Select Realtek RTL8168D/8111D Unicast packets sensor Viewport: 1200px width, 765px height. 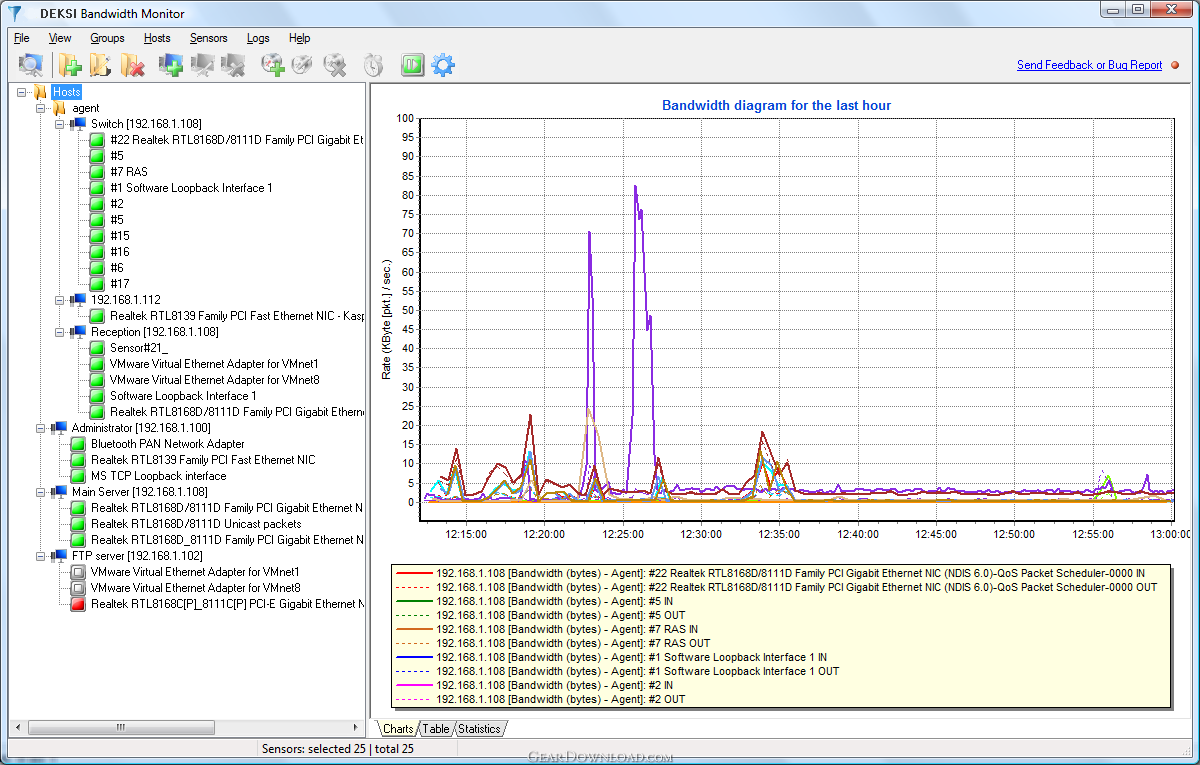point(196,524)
